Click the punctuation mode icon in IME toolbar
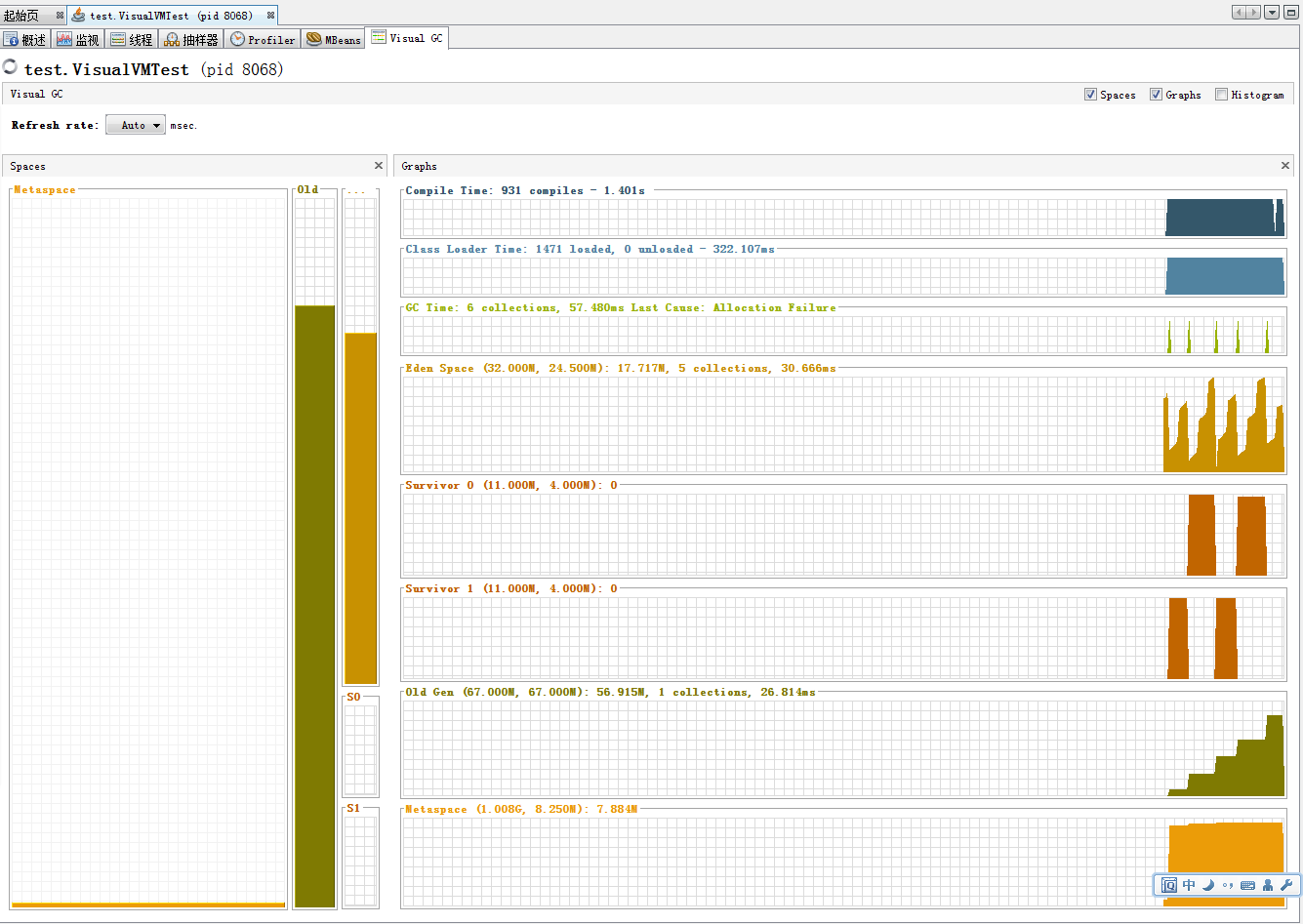 tap(1228, 885)
